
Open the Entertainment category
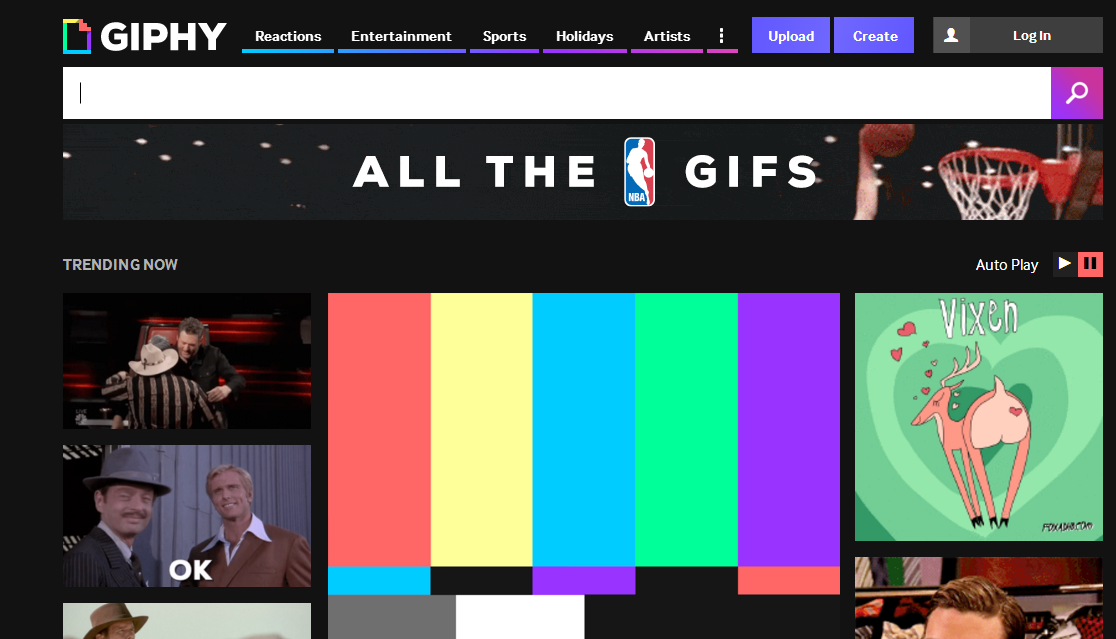(x=401, y=36)
